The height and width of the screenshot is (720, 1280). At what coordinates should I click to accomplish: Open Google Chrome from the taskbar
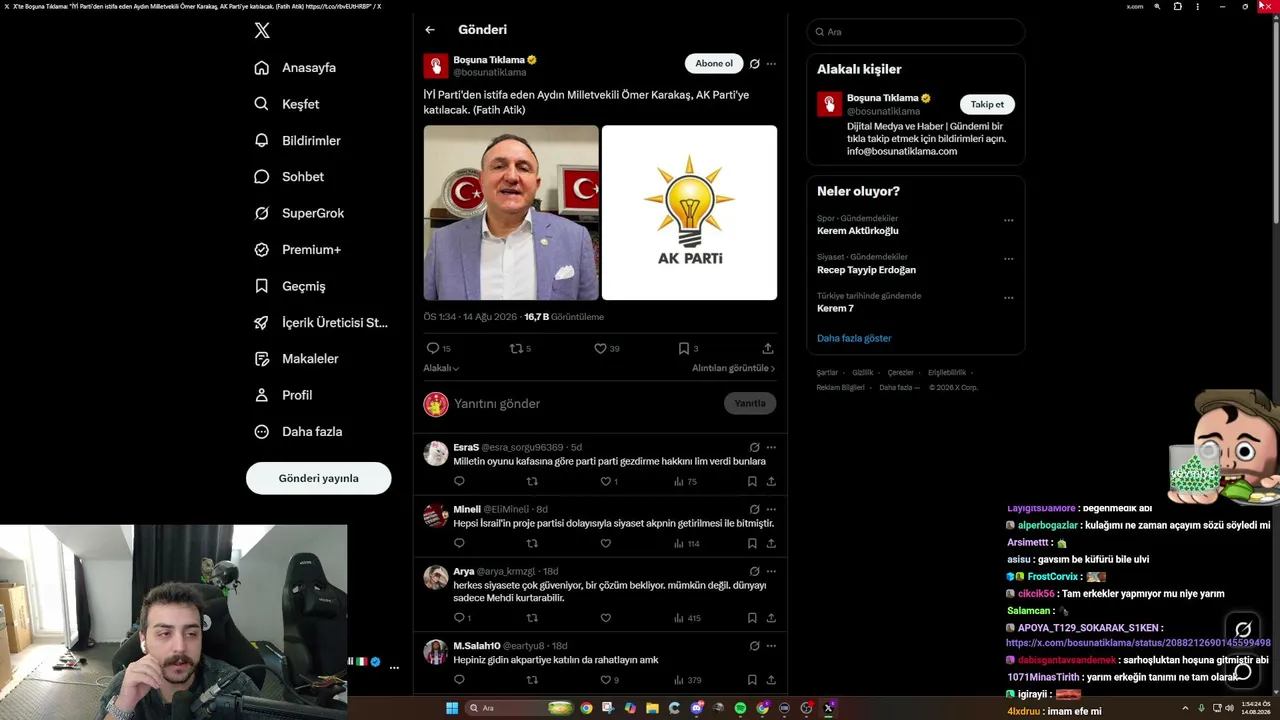pos(586,708)
